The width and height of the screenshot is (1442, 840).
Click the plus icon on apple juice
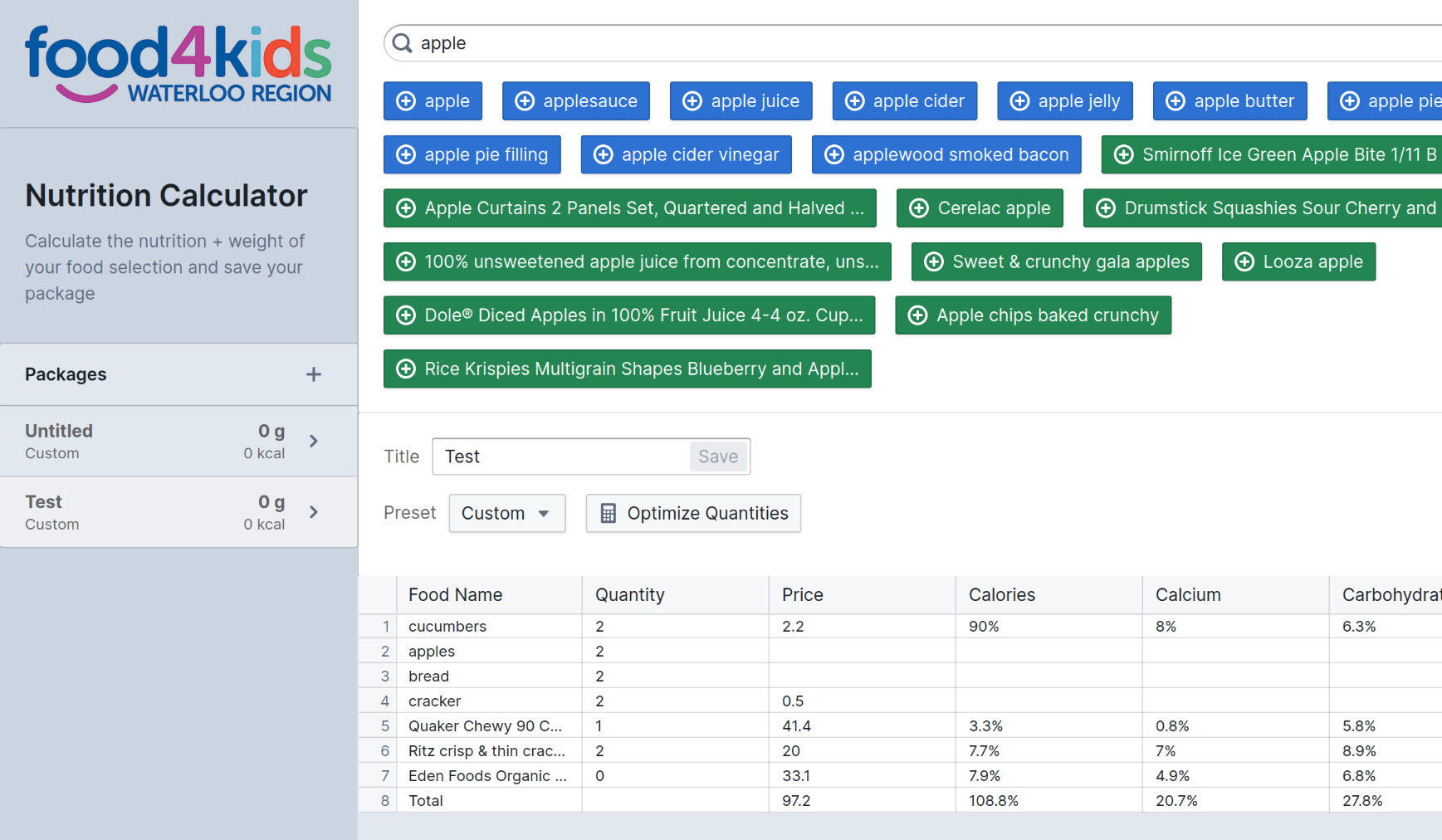pyautogui.click(x=693, y=100)
